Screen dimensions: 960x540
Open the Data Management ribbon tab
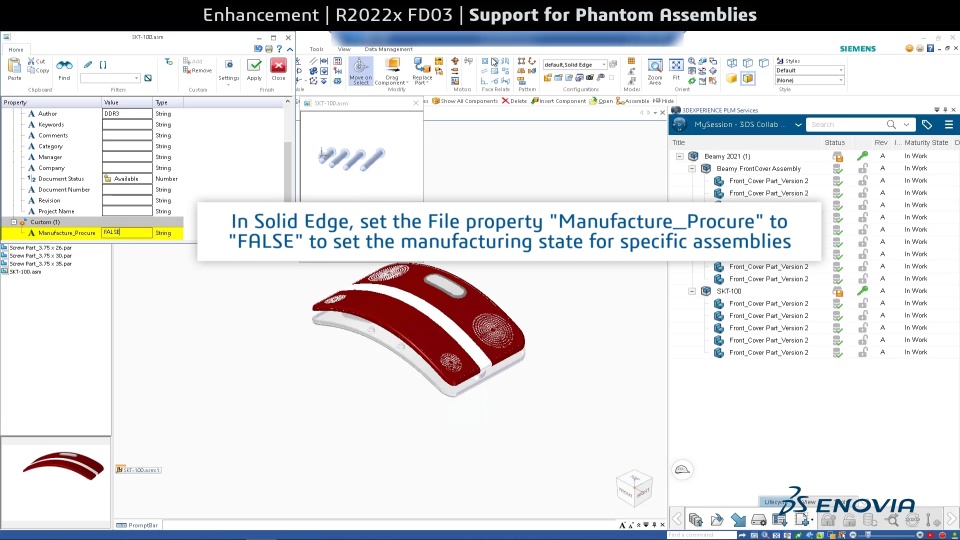(x=388, y=49)
